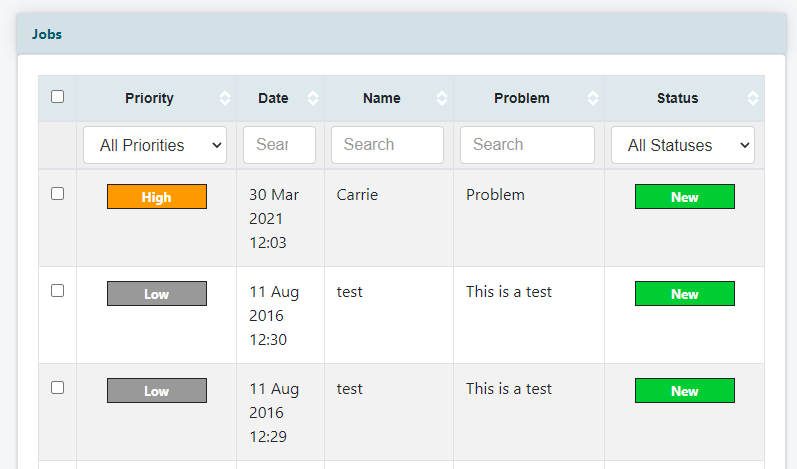Open the All Priorities filter dropdown

155,145
